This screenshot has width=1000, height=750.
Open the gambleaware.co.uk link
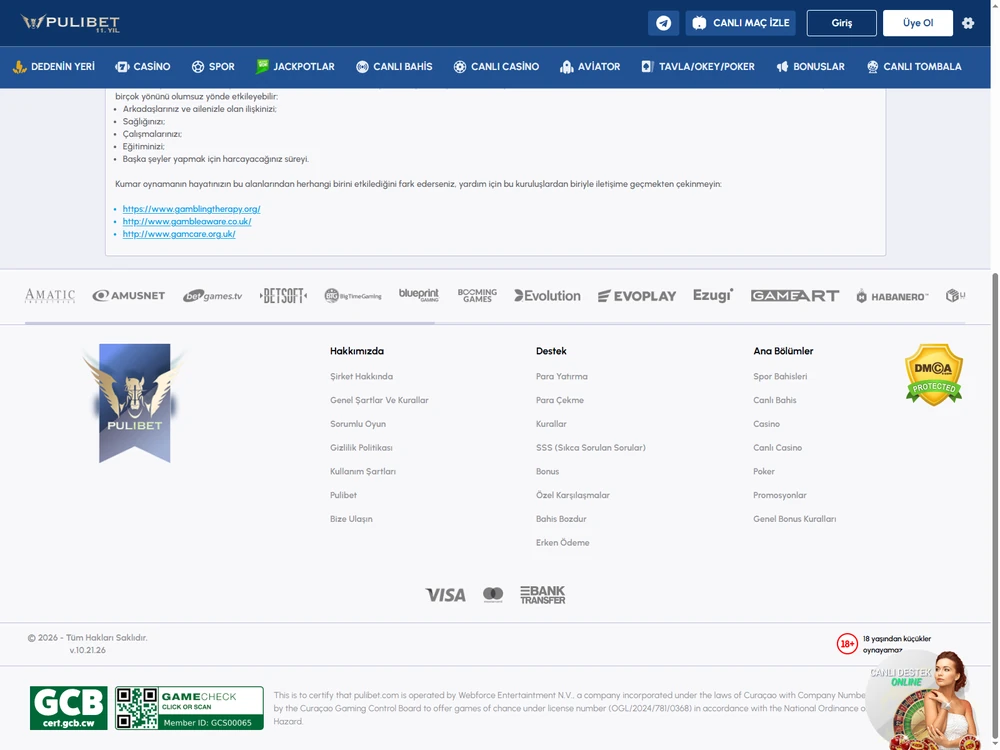pos(187,221)
